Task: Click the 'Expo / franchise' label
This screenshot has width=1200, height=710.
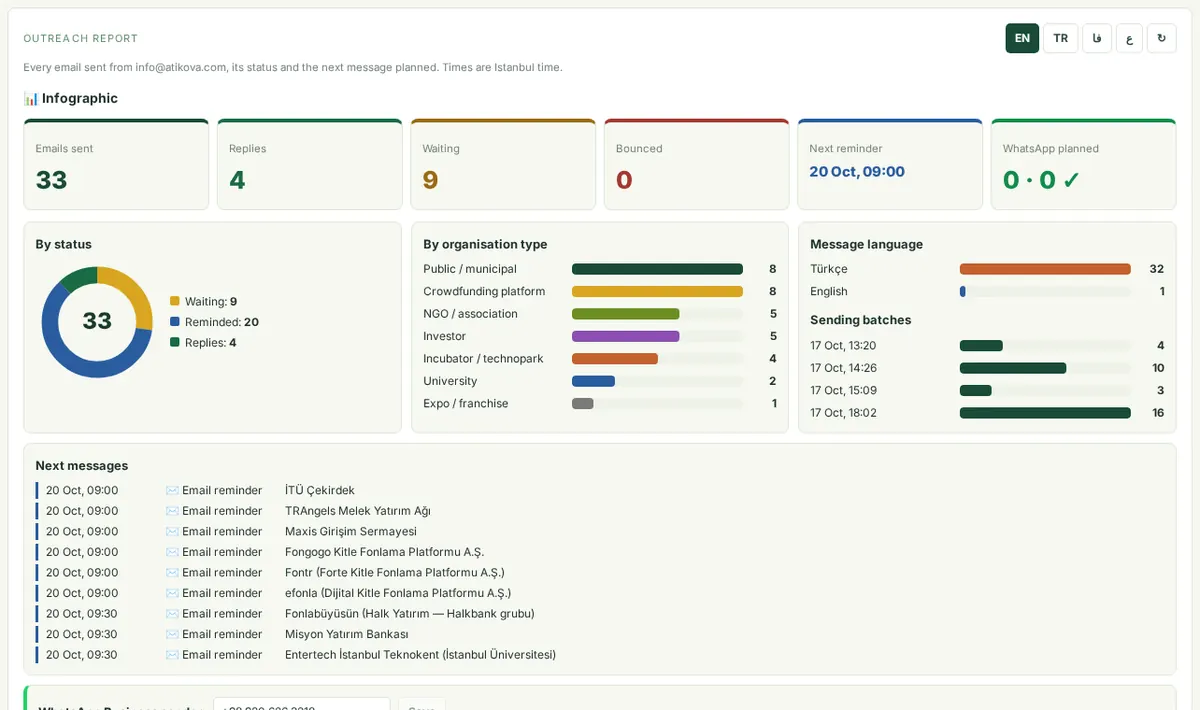Action: point(465,404)
